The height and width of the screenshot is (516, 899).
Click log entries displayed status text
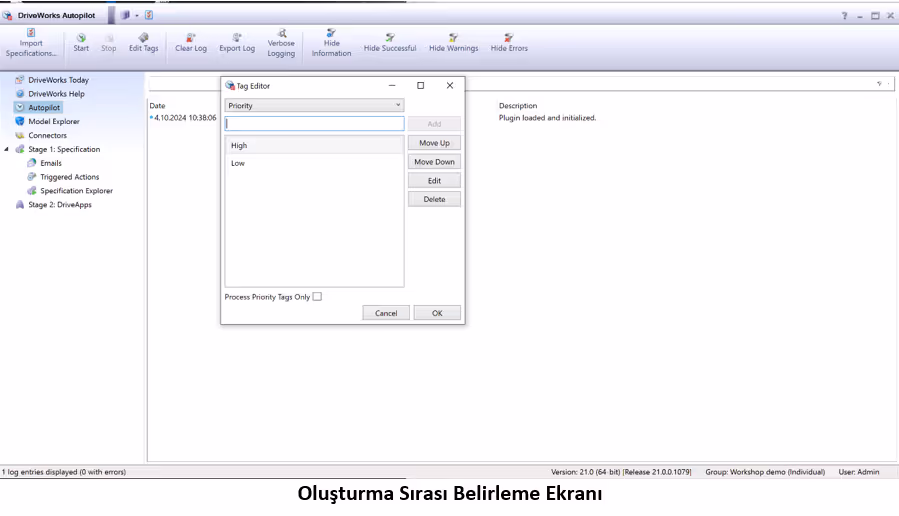coord(64,472)
